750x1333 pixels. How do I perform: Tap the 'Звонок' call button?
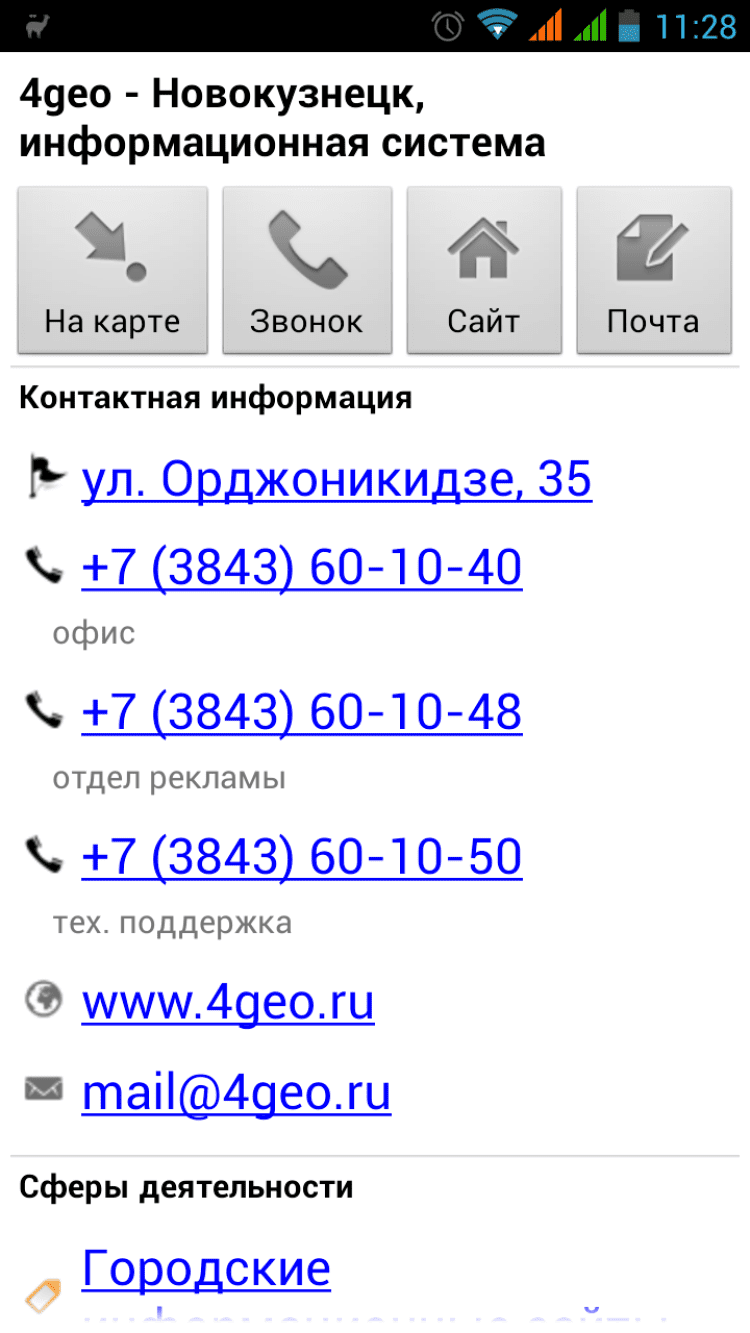[307, 270]
